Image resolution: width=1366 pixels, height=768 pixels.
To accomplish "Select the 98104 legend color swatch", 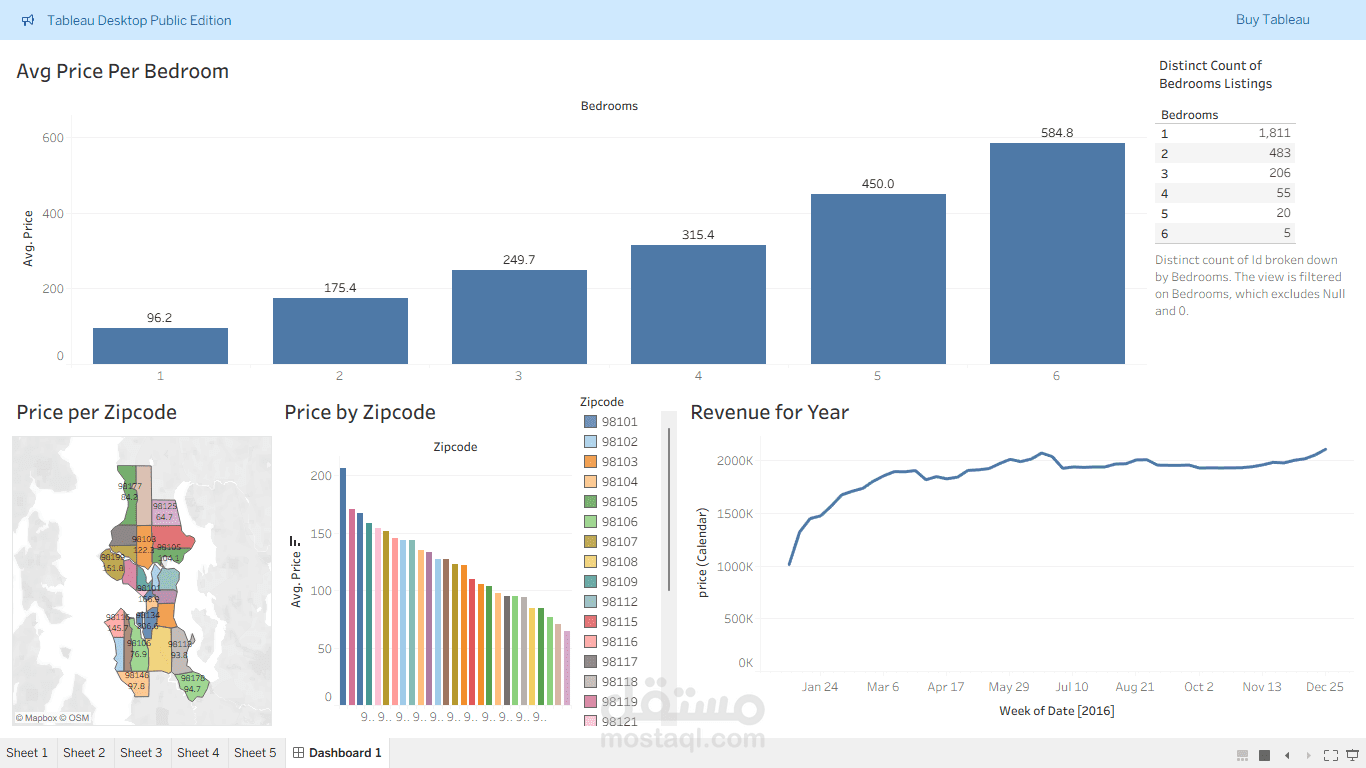I will click(x=590, y=482).
